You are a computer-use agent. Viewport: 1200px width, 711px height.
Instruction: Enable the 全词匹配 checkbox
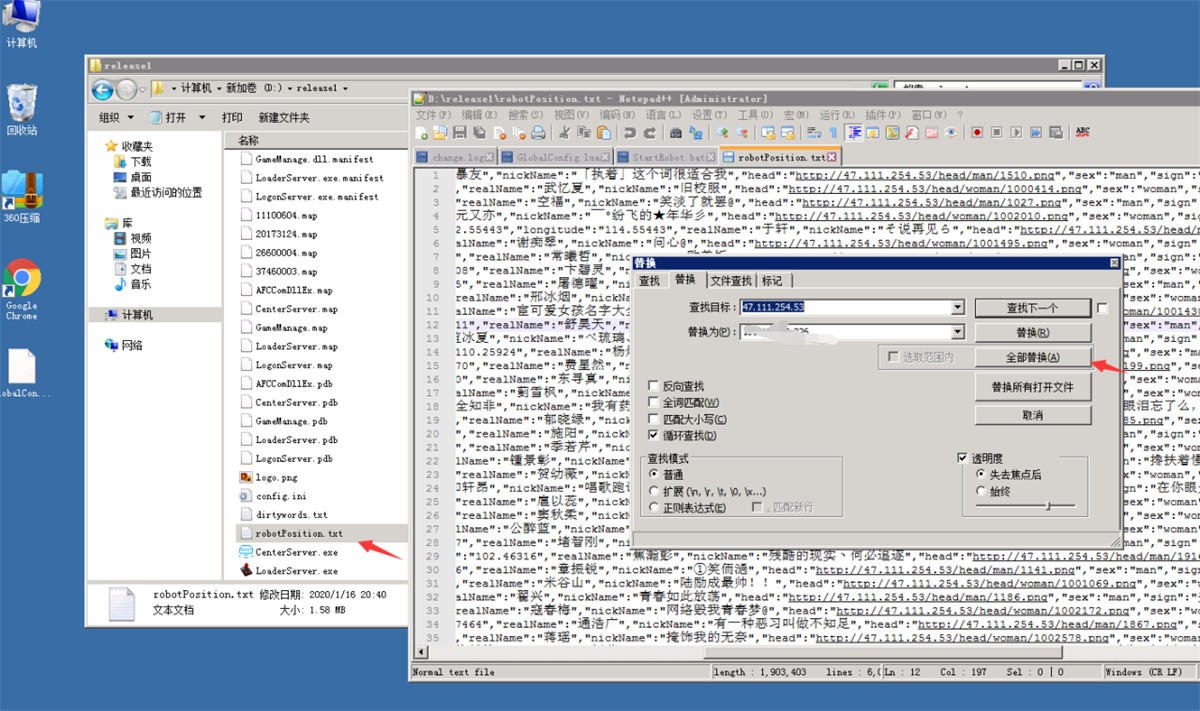coord(654,402)
